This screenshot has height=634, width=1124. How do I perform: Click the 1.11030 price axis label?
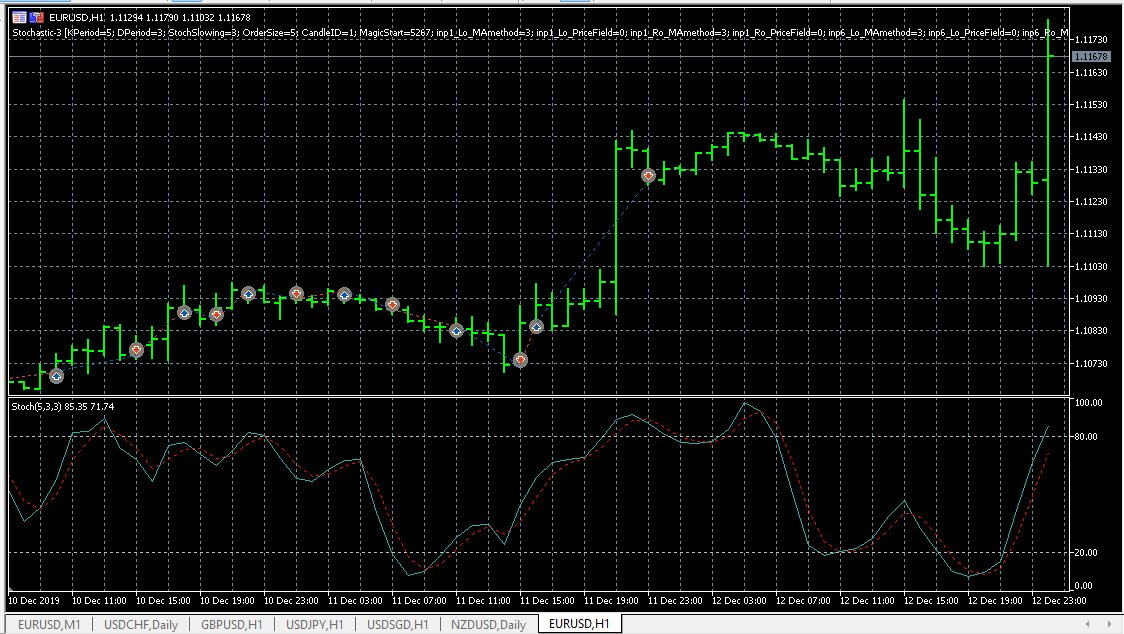1091,266
